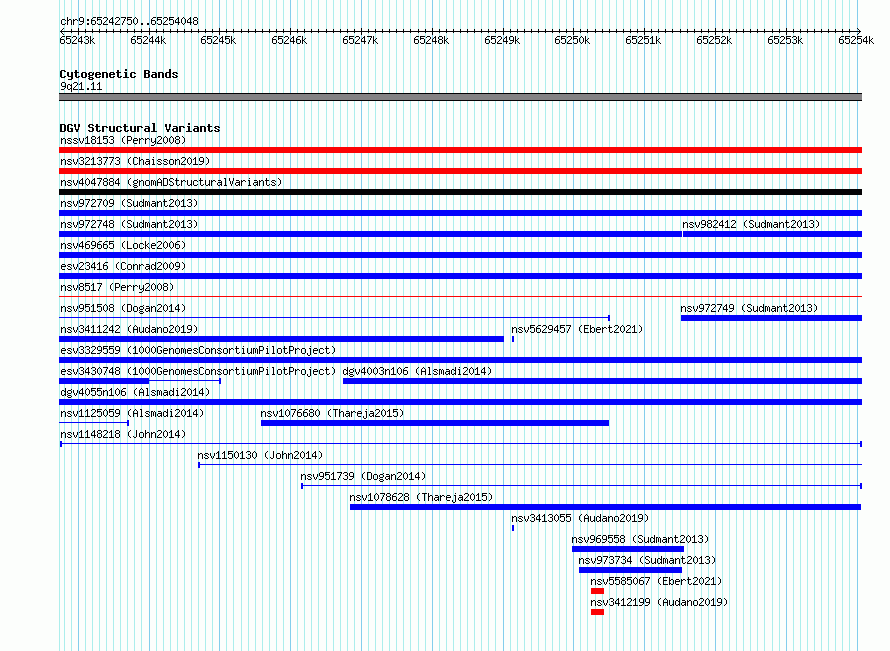This screenshot has width=890, height=651.
Task: Click dgv4003n106 (Alsmadi2014) label
Action: click(x=417, y=371)
